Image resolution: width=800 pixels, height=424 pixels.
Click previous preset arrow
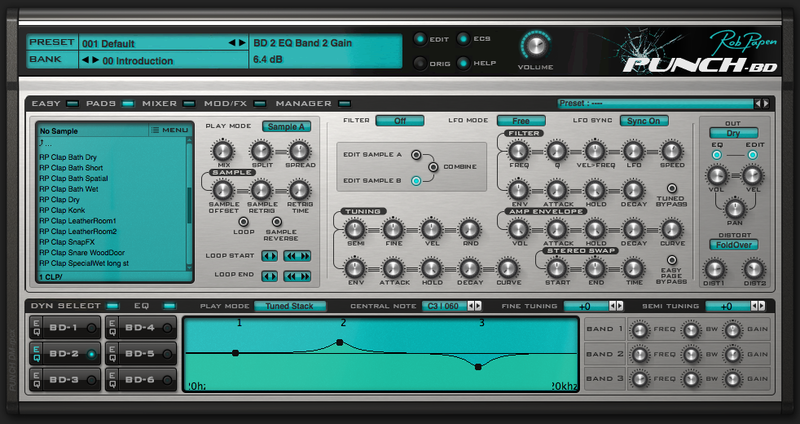233,43
